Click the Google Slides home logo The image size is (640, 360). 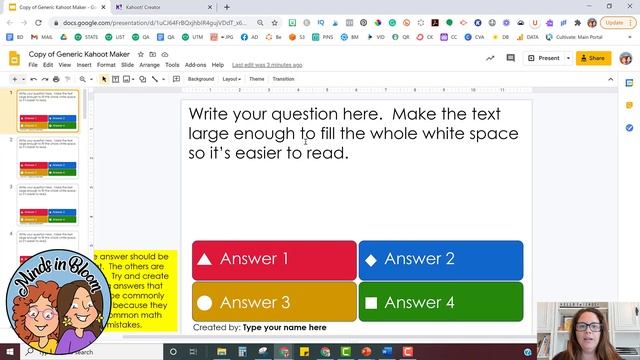14,59
